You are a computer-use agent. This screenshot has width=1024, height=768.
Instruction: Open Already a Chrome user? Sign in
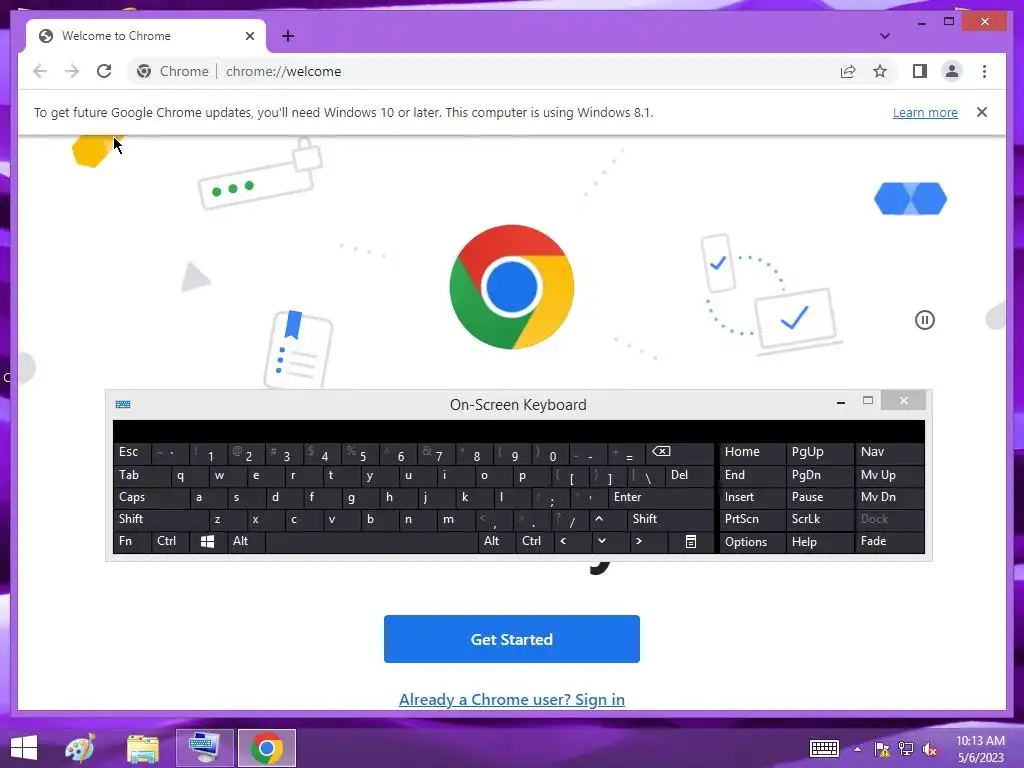click(511, 699)
